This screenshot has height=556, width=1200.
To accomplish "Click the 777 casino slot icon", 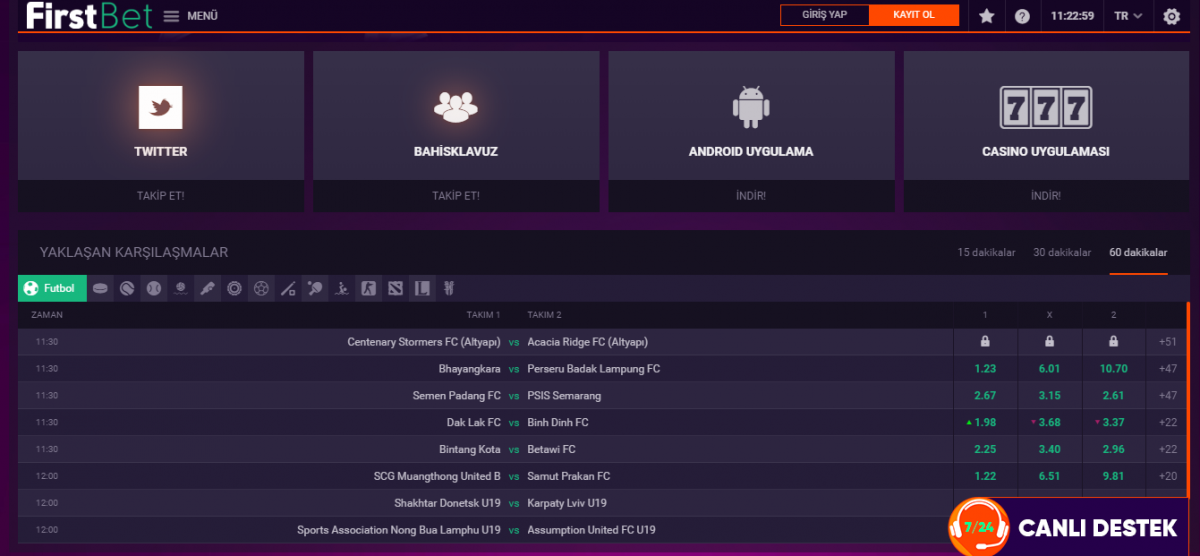I will pos(1046,106).
